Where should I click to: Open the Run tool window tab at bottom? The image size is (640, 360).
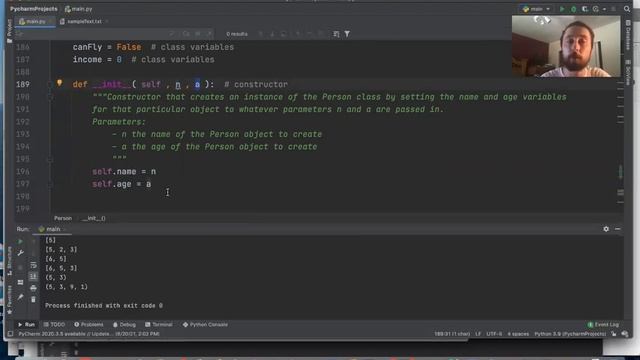click(x=26, y=324)
